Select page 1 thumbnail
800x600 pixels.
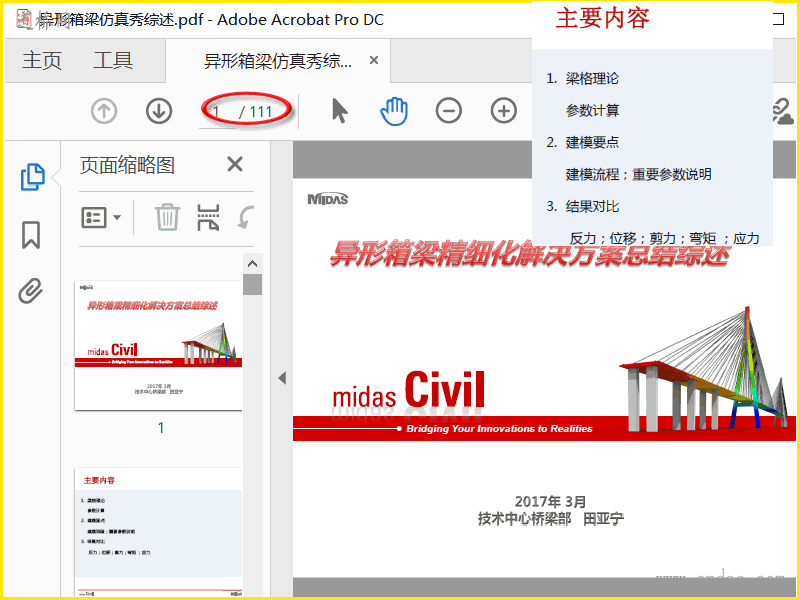tap(159, 345)
